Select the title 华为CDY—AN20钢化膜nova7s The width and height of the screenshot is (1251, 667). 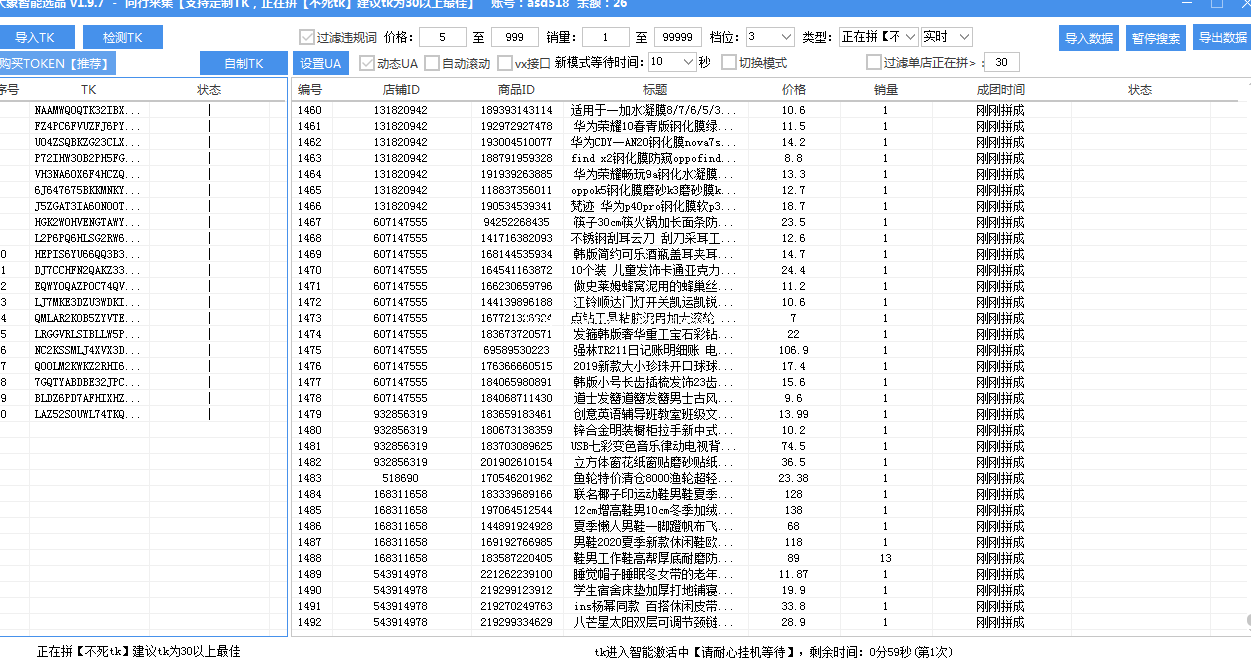pos(655,142)
